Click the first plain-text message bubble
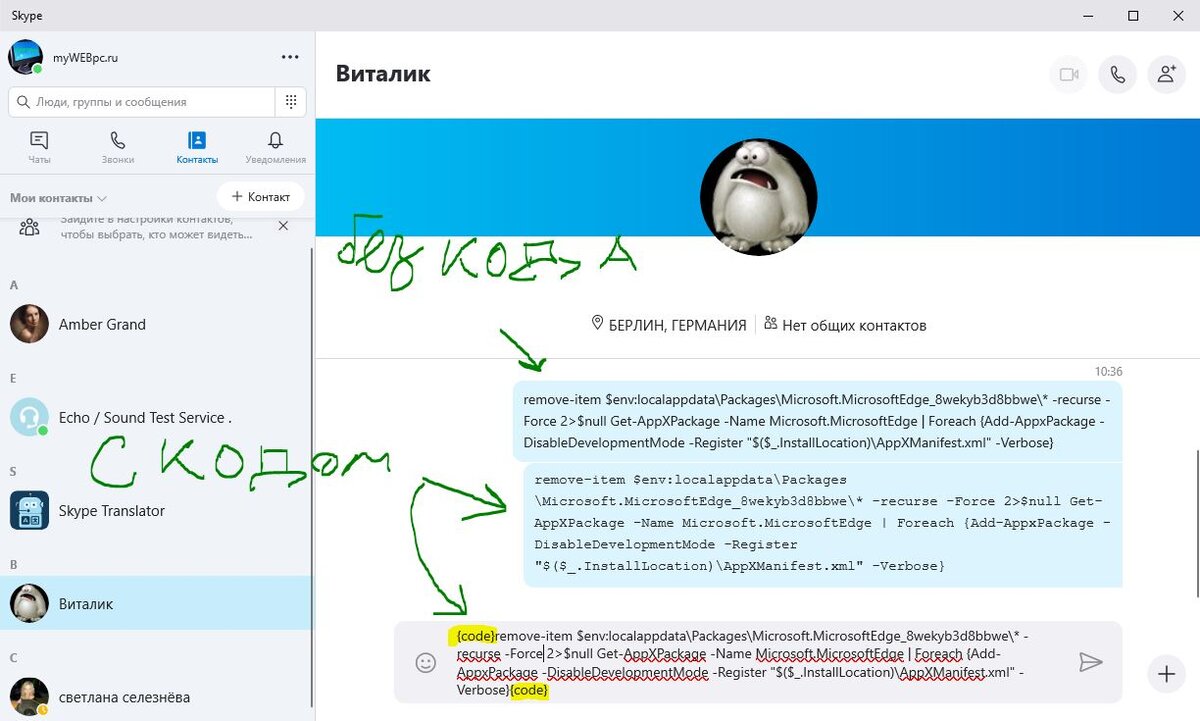The height and width of the screenshot is (721, 1200). coord(817,421)
